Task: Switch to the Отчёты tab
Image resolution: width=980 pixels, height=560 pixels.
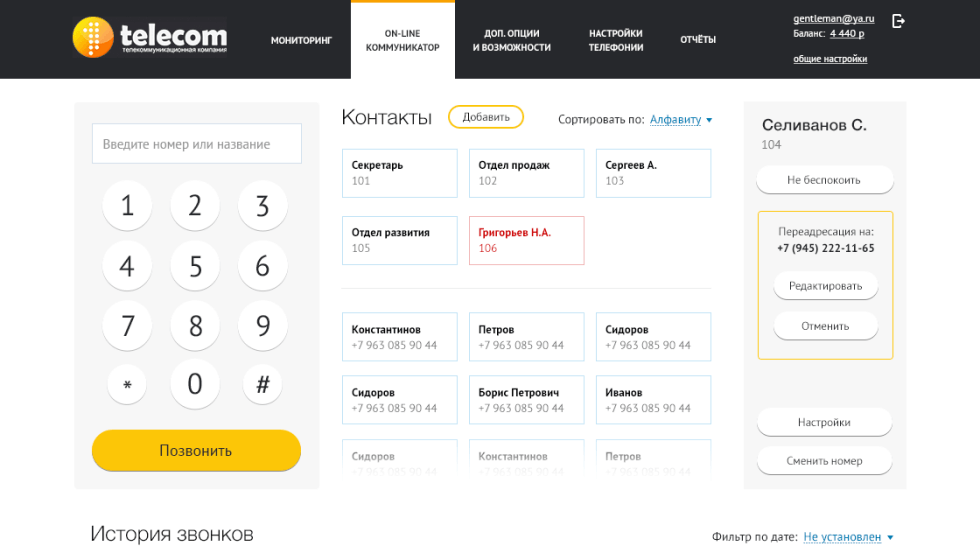Action: click(698, 40)
